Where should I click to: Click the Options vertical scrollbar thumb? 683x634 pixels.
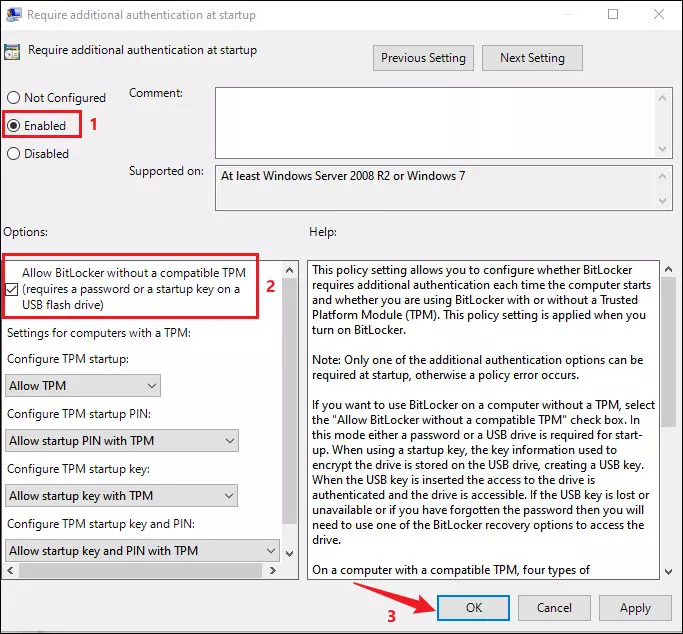coord(289,401)
